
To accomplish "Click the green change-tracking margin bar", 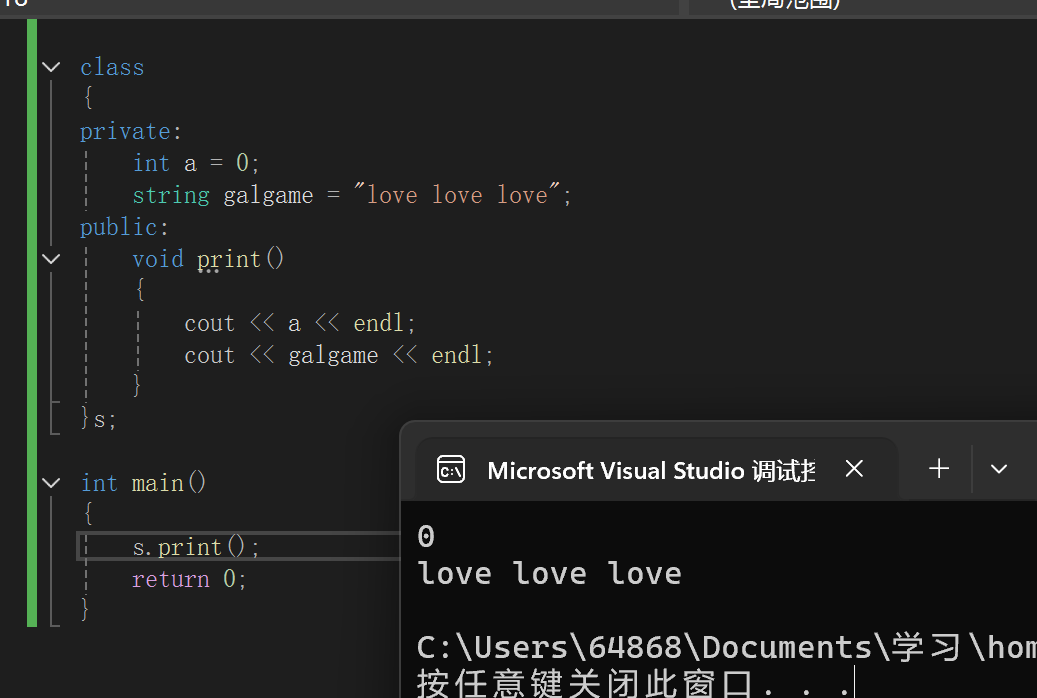I will click(x=32, y=322).
